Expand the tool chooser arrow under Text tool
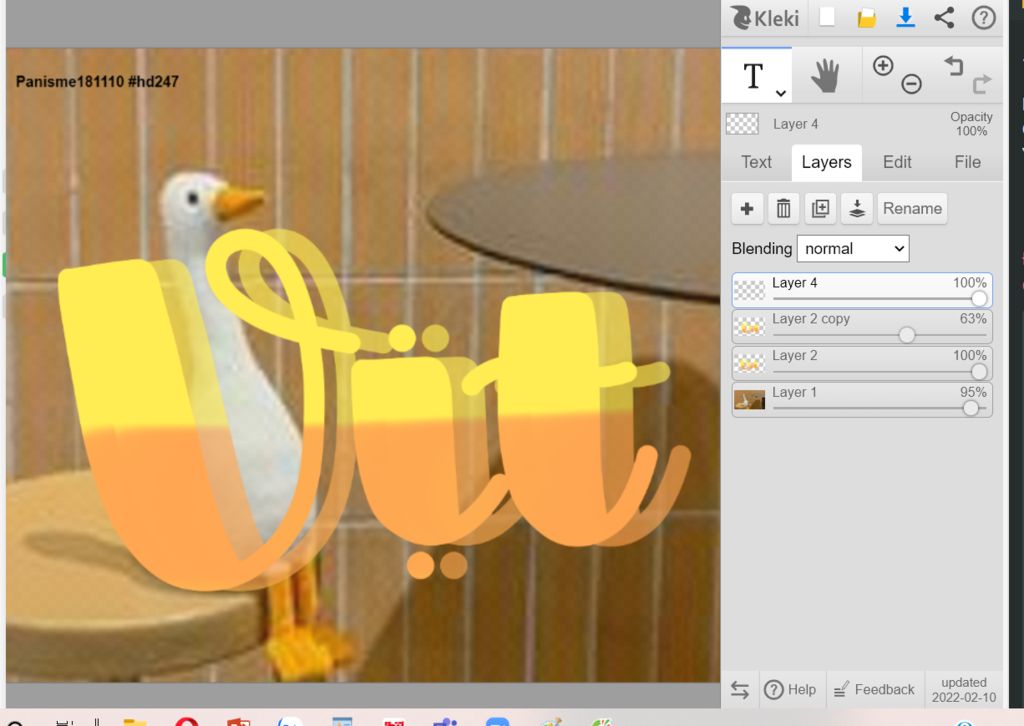Image resolution: width=1024 pixels, height=726 pixels. [780, 93]
